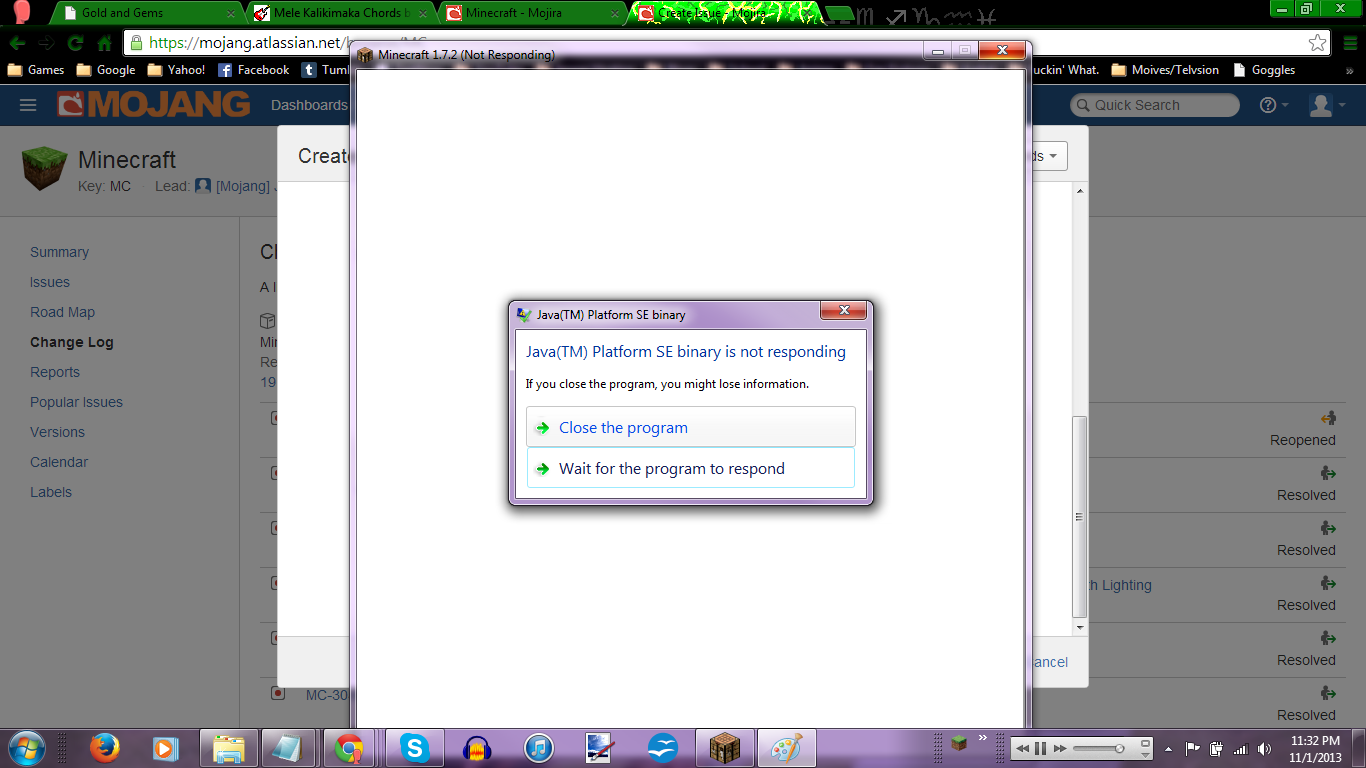Go to Mojang logo home

[153, 104]
